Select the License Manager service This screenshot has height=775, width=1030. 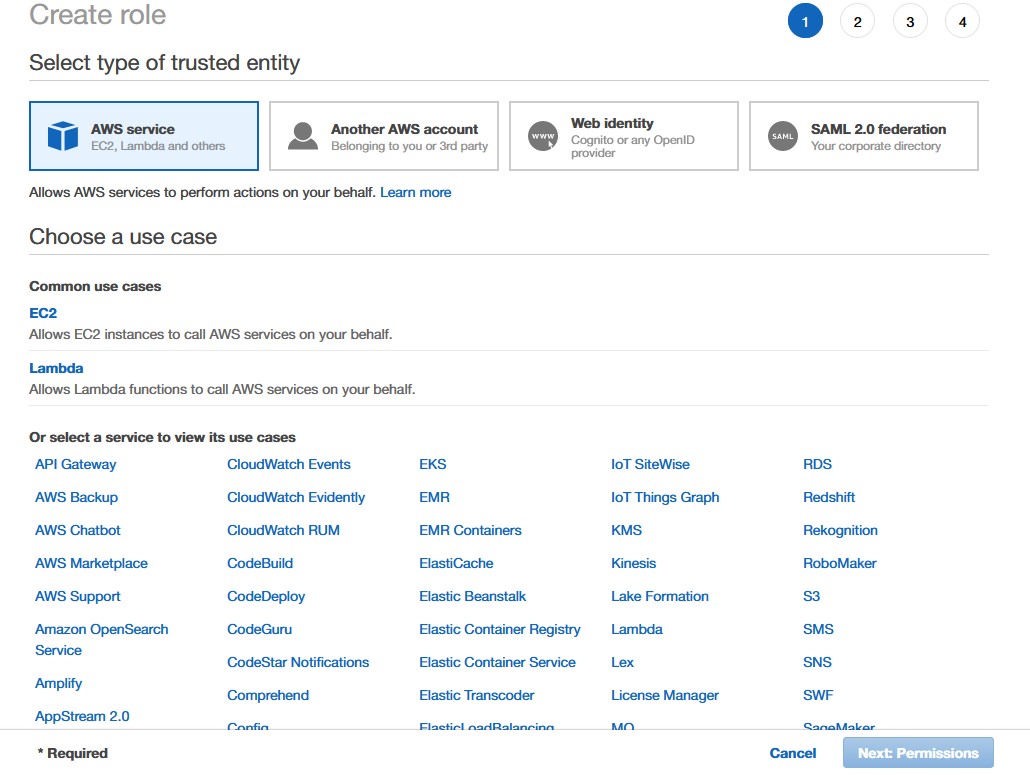click(665, 695)
